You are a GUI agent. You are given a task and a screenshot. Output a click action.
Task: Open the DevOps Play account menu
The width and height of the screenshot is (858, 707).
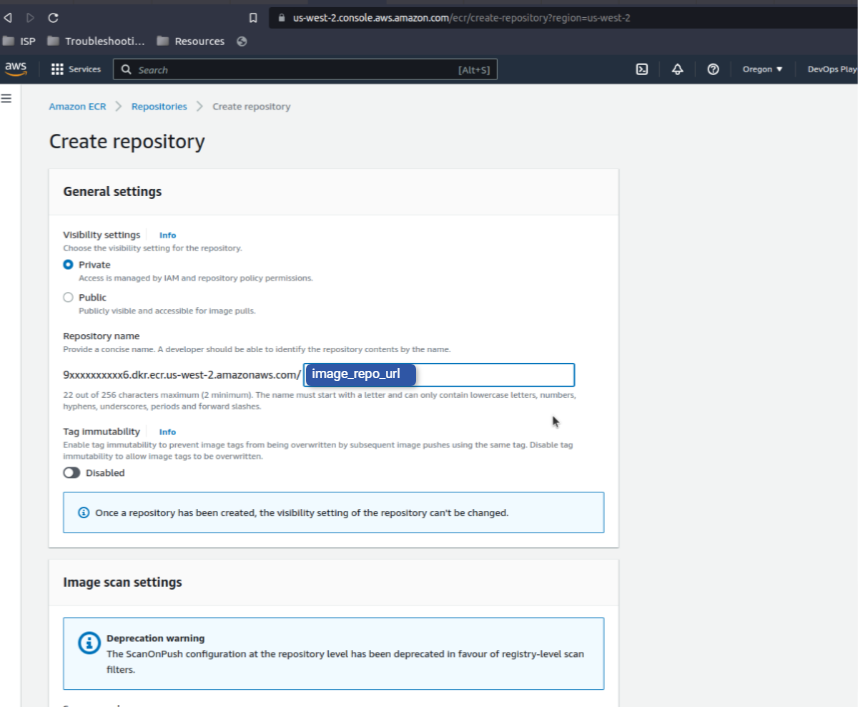point(829,69)
